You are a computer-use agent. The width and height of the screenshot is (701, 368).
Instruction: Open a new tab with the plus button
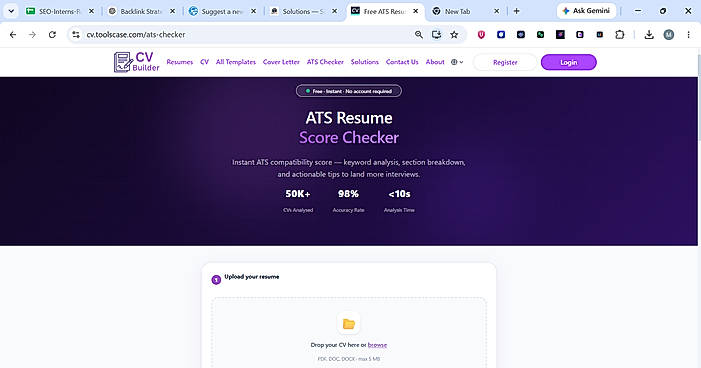516,11
